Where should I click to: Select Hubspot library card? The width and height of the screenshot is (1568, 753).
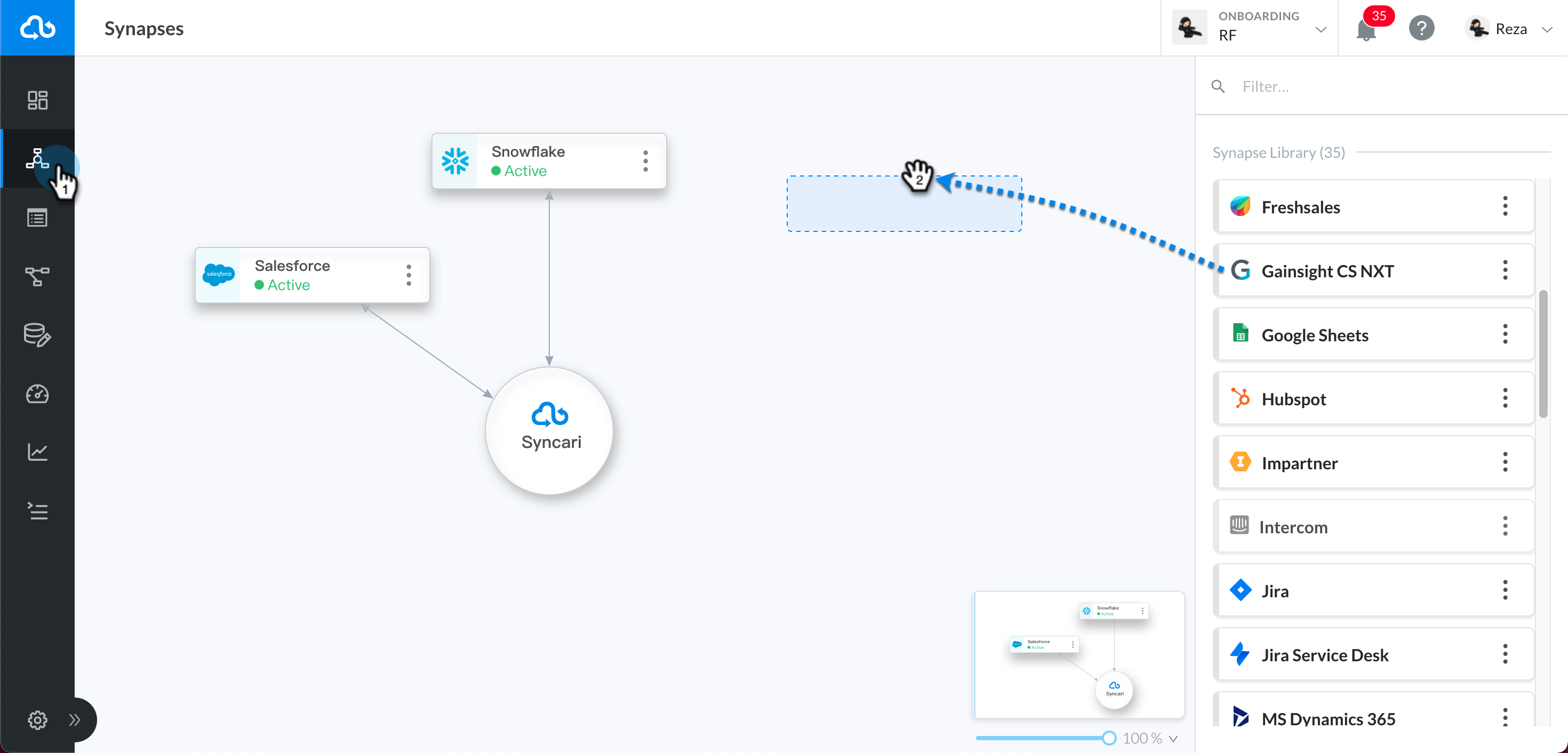(x=1373, y=398)
